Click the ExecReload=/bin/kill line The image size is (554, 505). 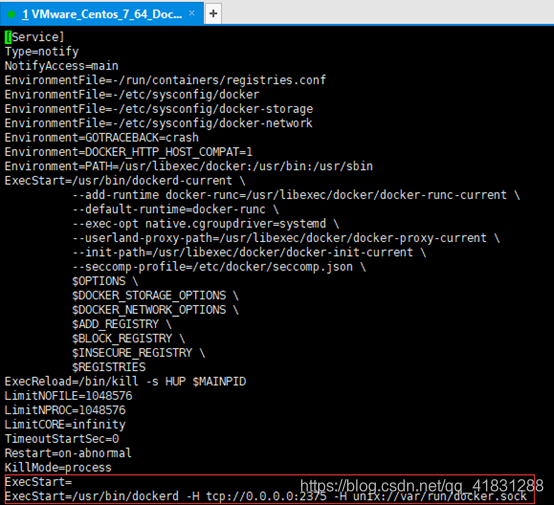tap(125, 382)
